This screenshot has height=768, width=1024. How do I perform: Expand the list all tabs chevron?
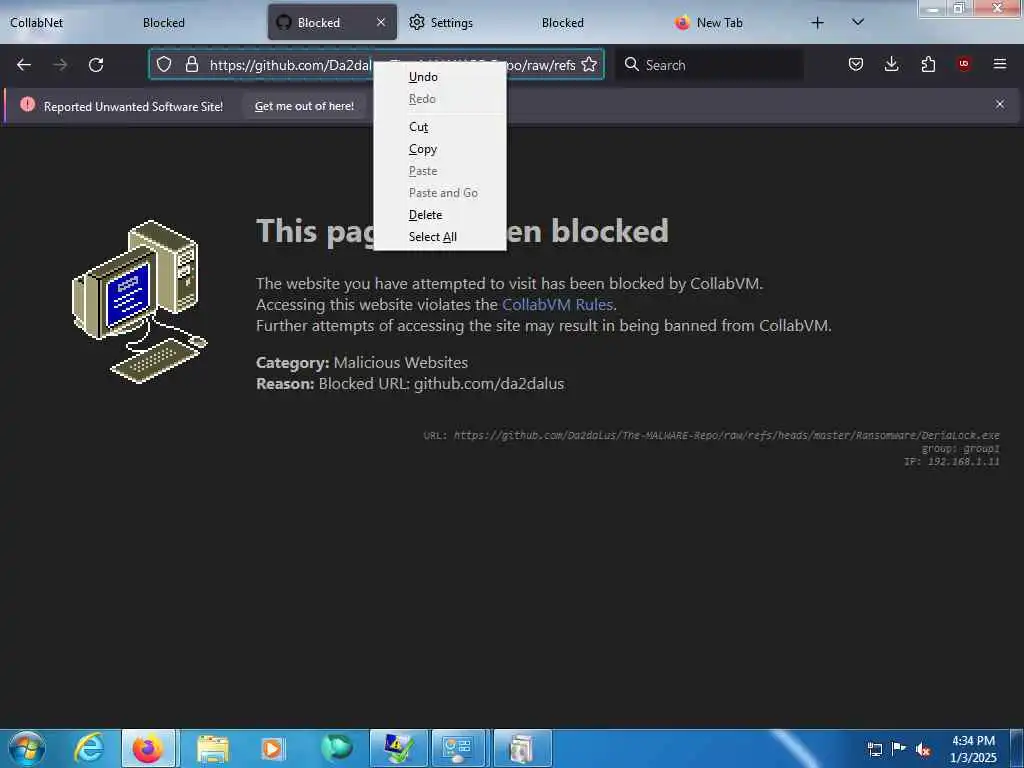pos(858,23)
